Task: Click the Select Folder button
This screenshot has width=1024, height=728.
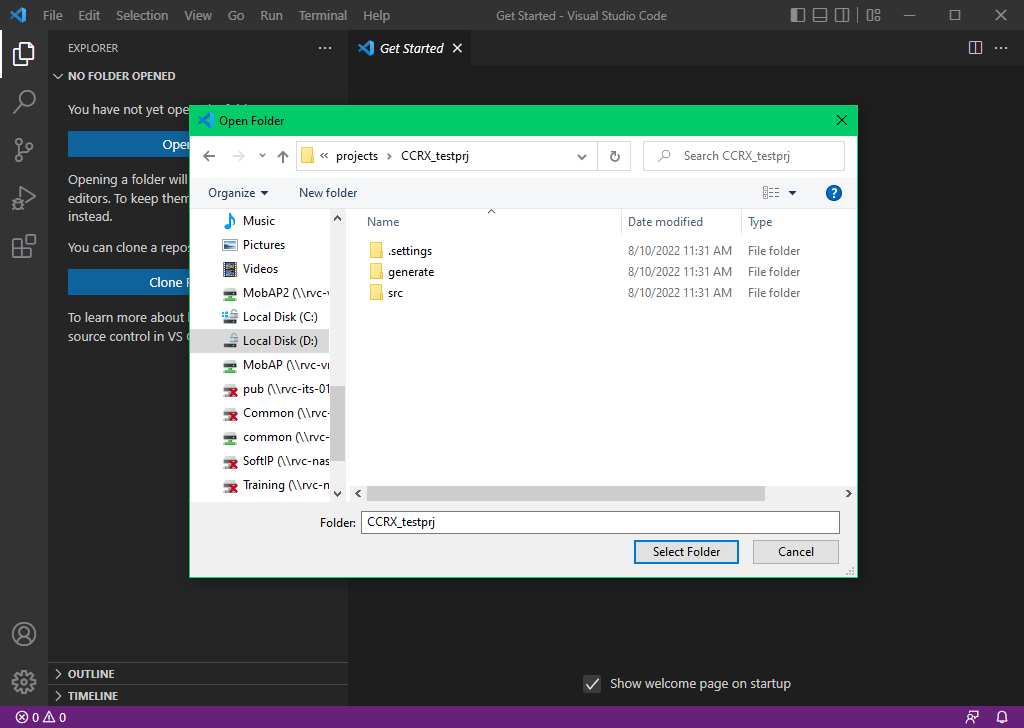Action: click(x=686, y=552)
